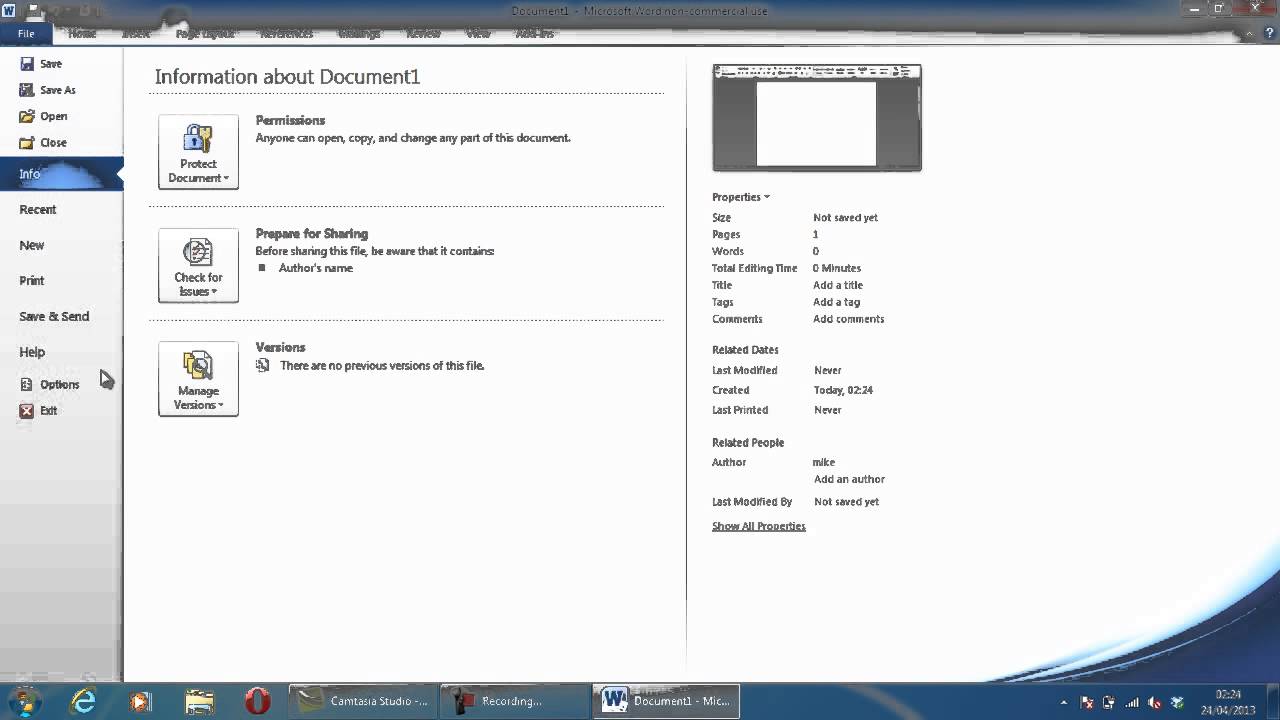Open Check for Issues dropdown
This screenshot has width=1280, height=720.
tap(198, 265)
